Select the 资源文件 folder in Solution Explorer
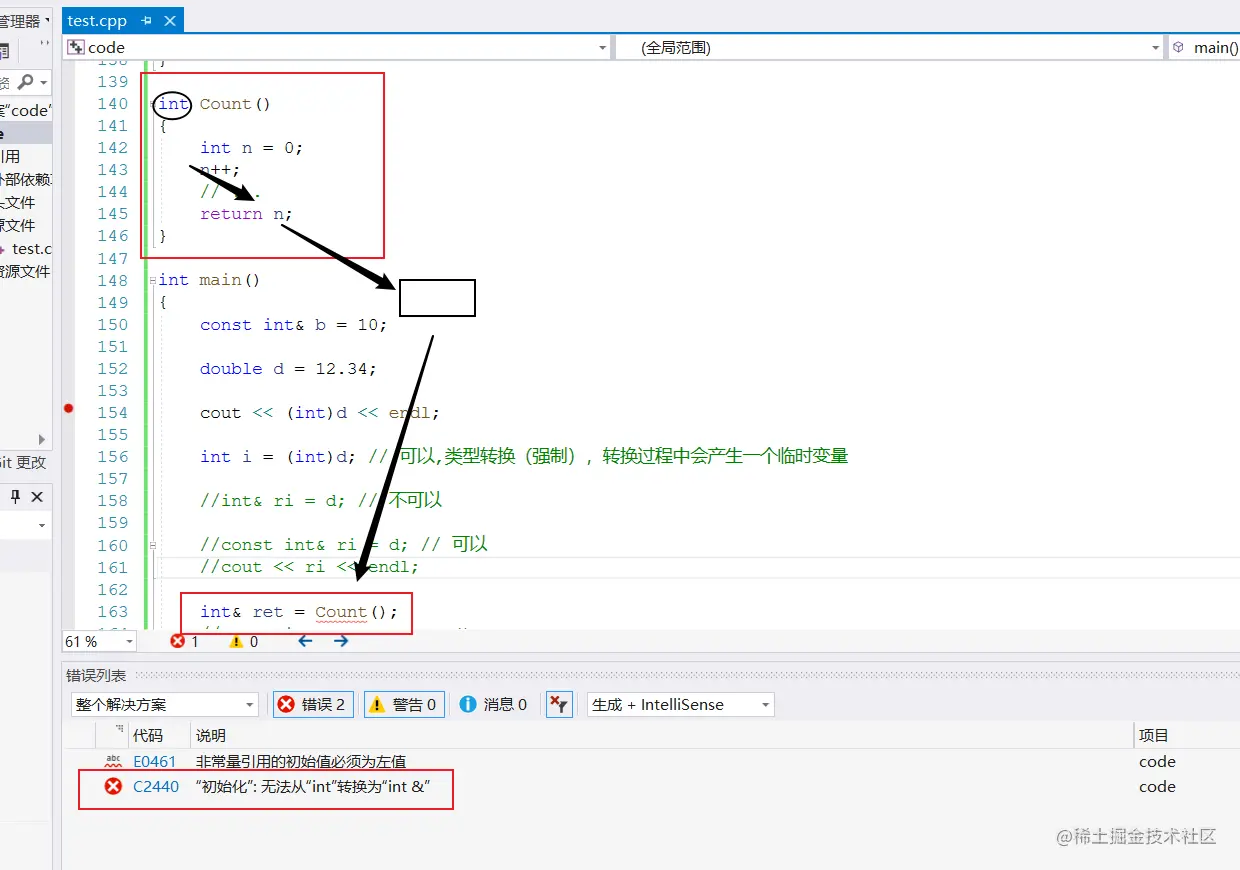The height and width of the screenshot is (870, 1240). click(25, 271)
